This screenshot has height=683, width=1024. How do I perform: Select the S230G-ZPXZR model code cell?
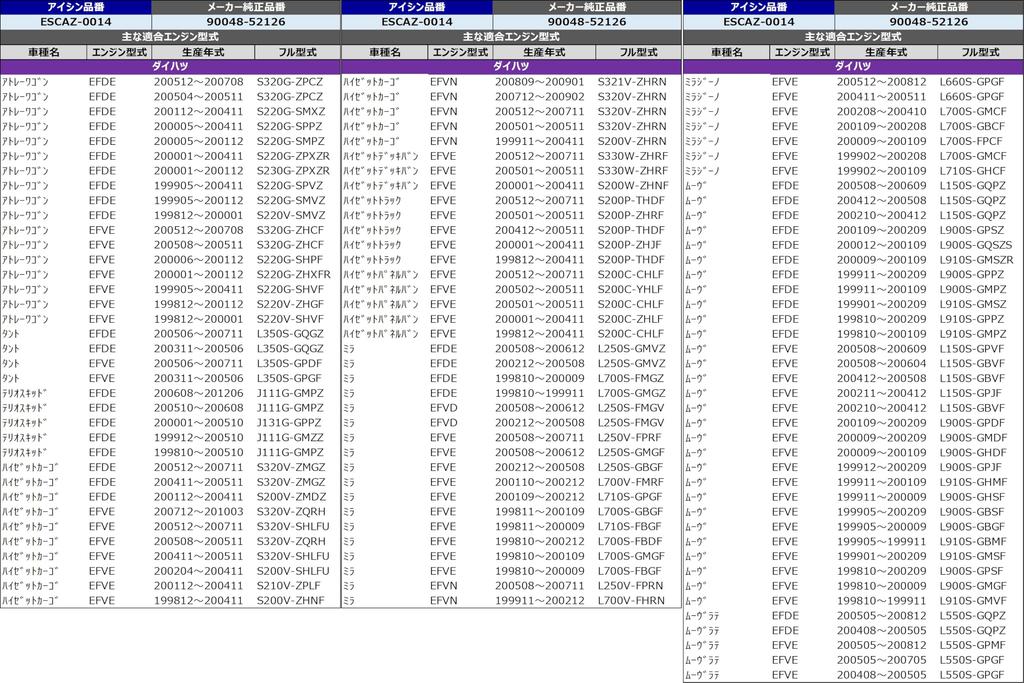pyautogui.click(x=292, y=170)
